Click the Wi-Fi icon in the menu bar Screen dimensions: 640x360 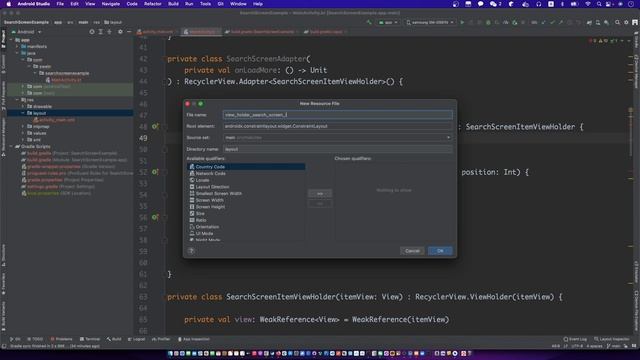[588, 4]
